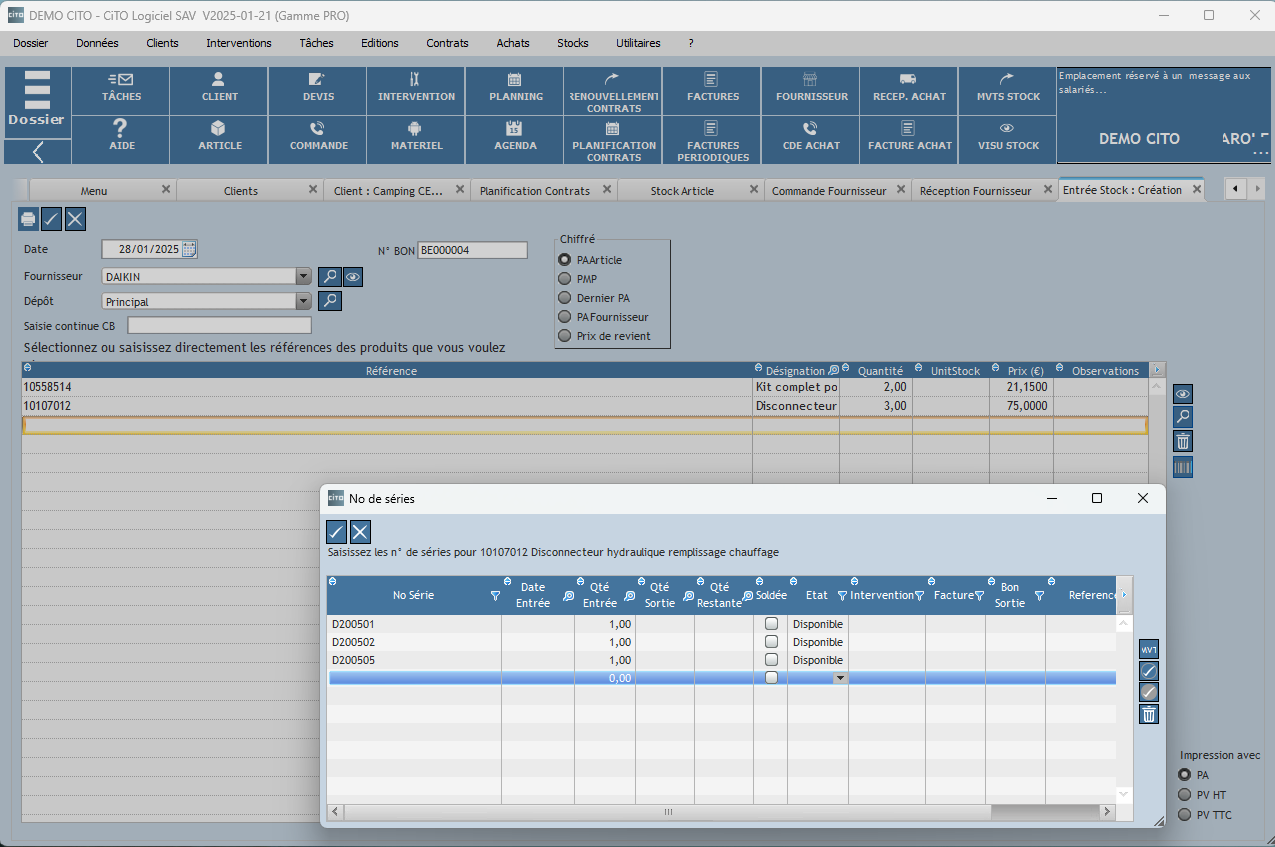Open the filter on the Bon Sortie column
1275x847 pixels.
click(1039, 596)
